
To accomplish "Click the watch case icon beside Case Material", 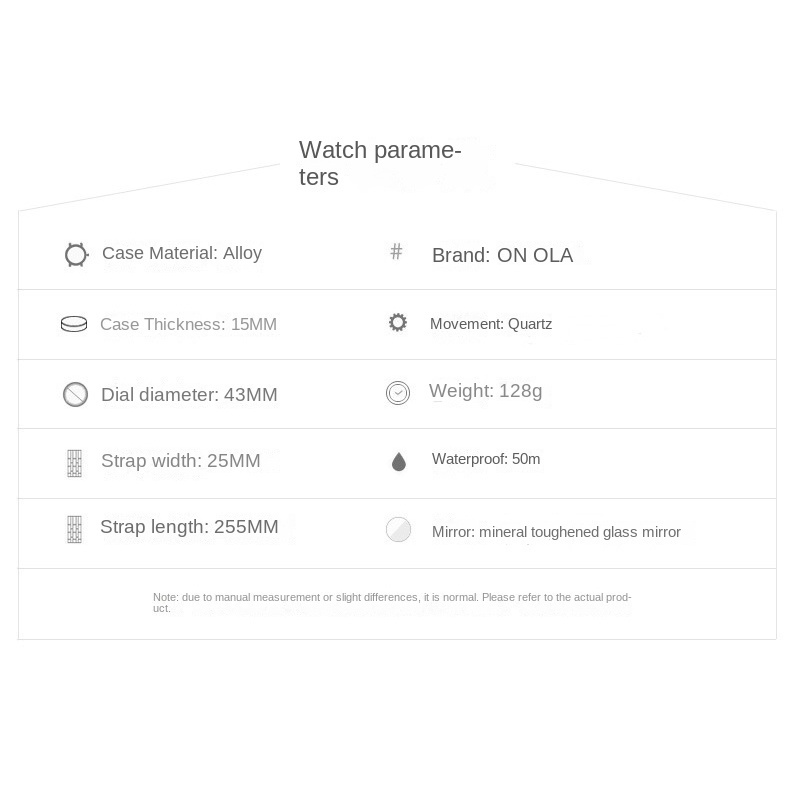I will click(x=76, y=255).
